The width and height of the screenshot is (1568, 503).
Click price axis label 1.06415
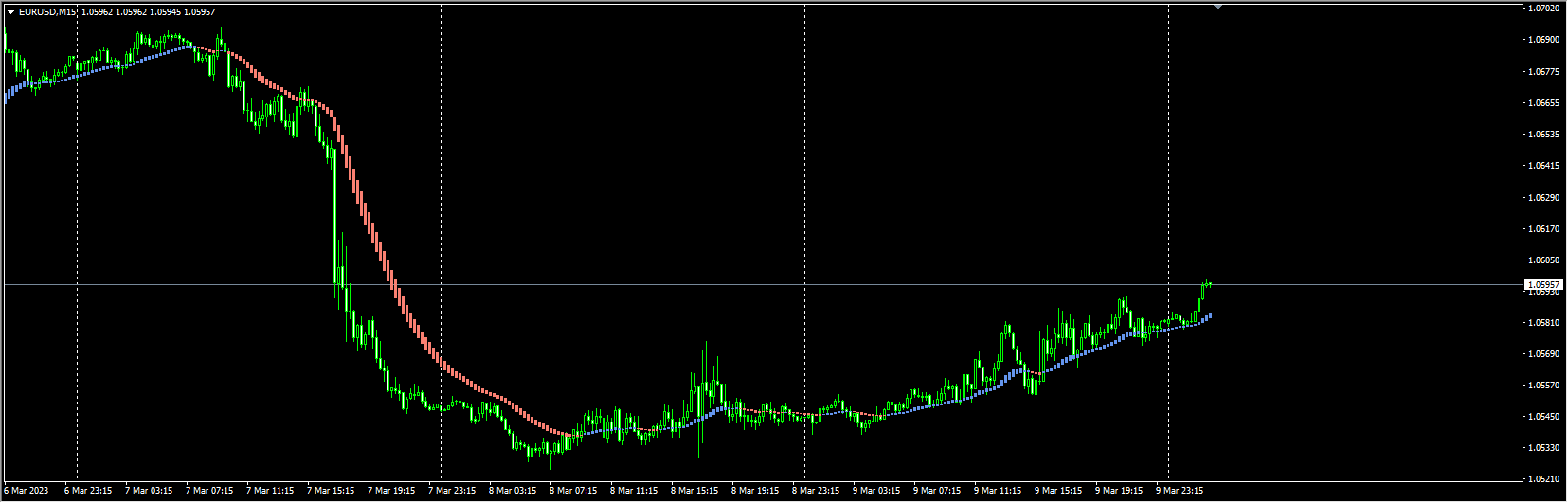tap(1543, 166)
